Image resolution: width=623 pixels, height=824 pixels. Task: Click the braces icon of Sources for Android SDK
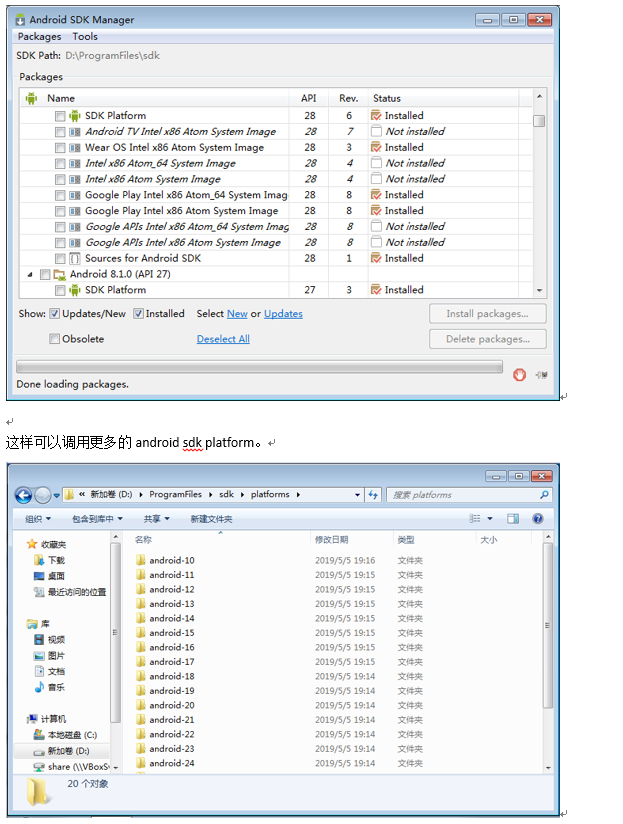point(75,259)
